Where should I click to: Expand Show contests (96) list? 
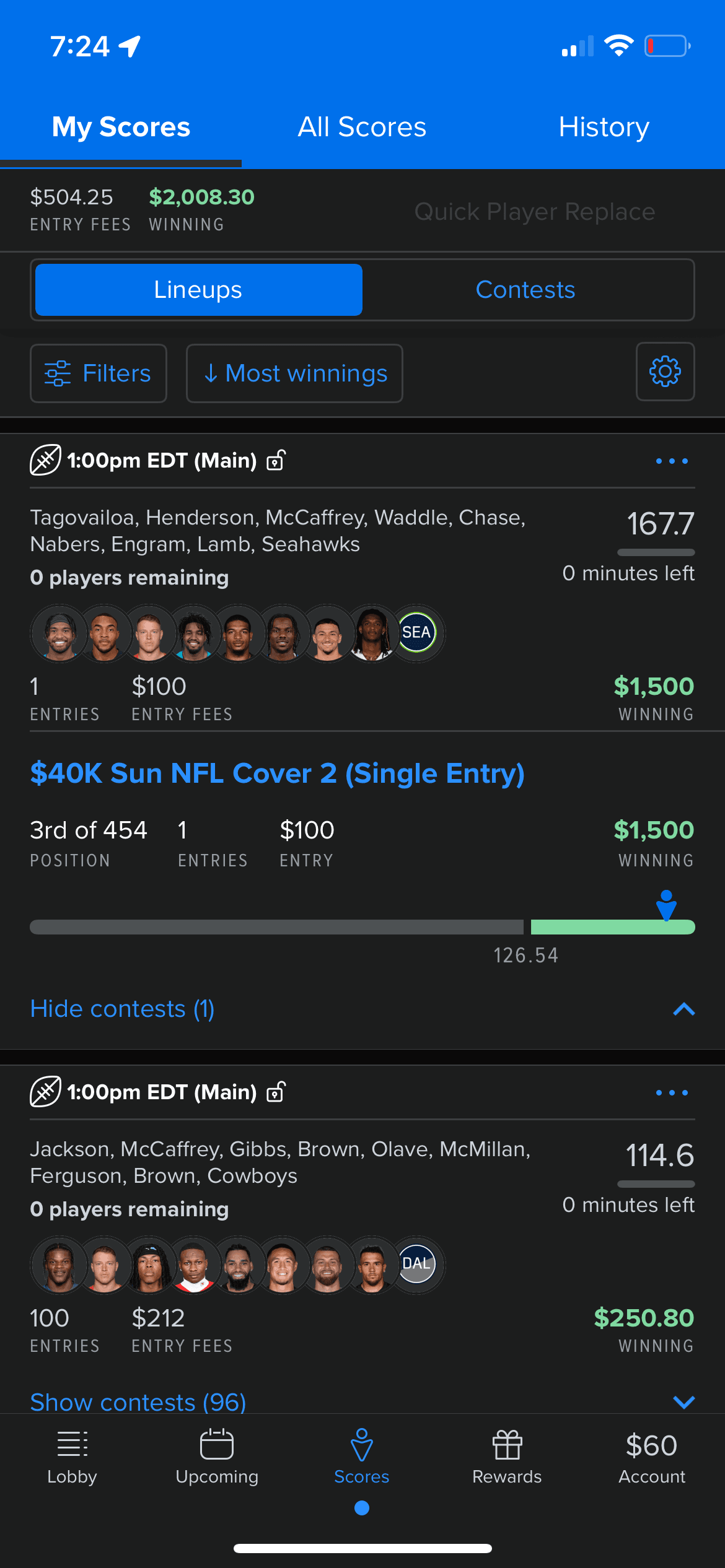138,1401
